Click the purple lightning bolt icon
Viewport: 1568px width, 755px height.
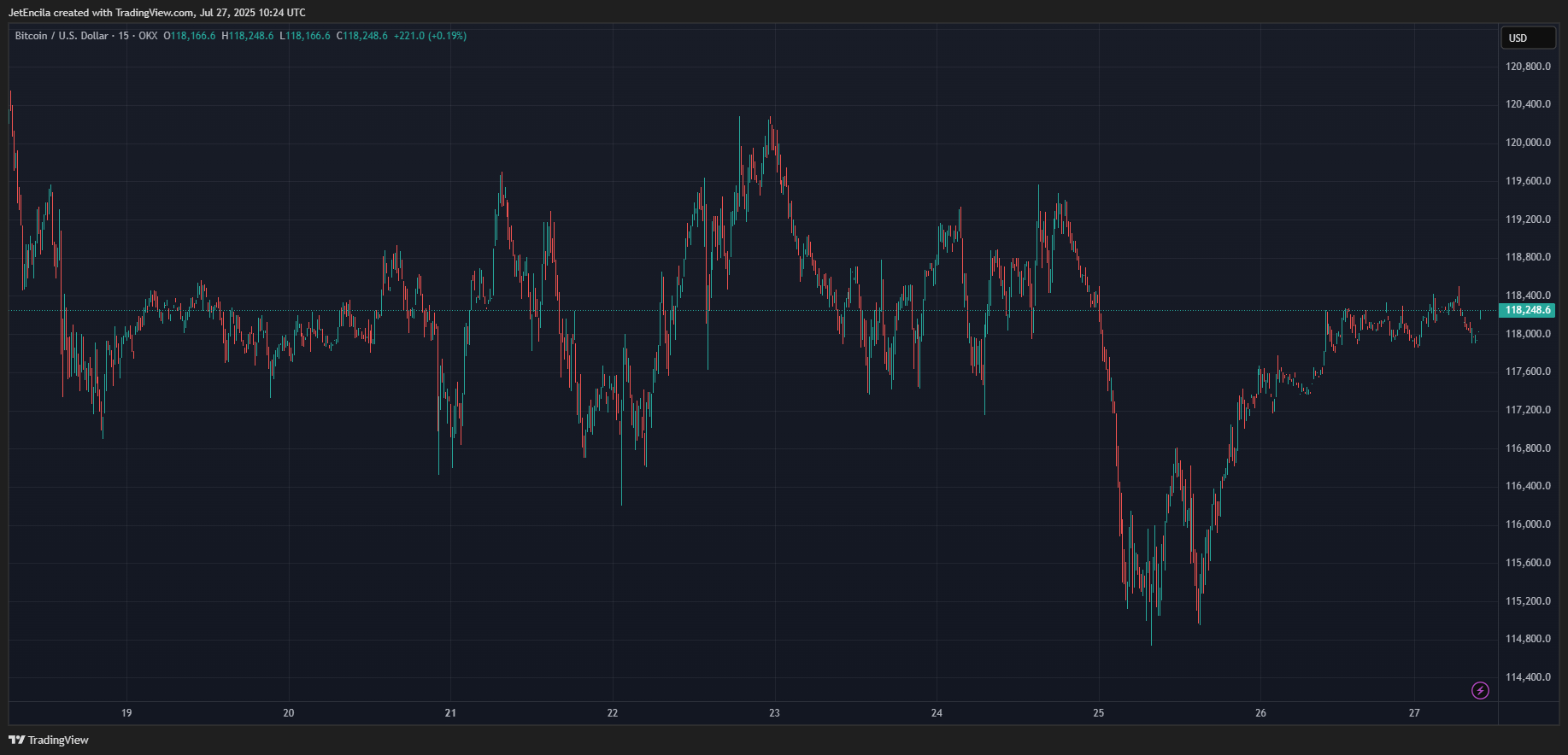coord(1480,690)
